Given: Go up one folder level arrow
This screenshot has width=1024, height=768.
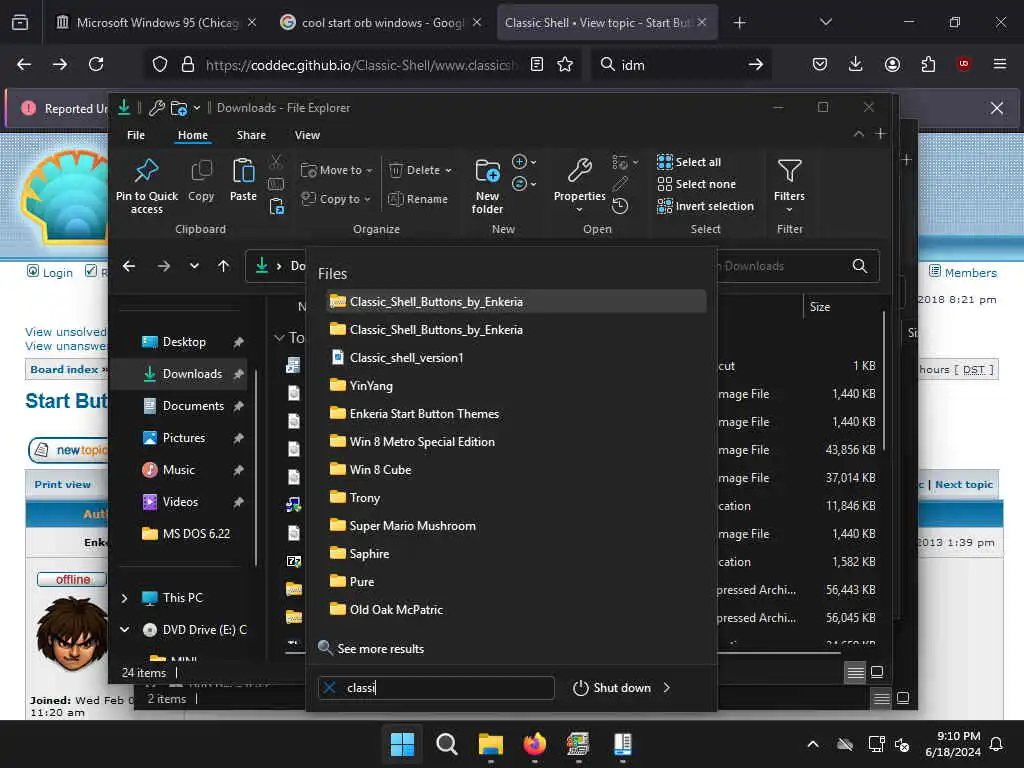Looking at the screenshot, I should 223,266.
